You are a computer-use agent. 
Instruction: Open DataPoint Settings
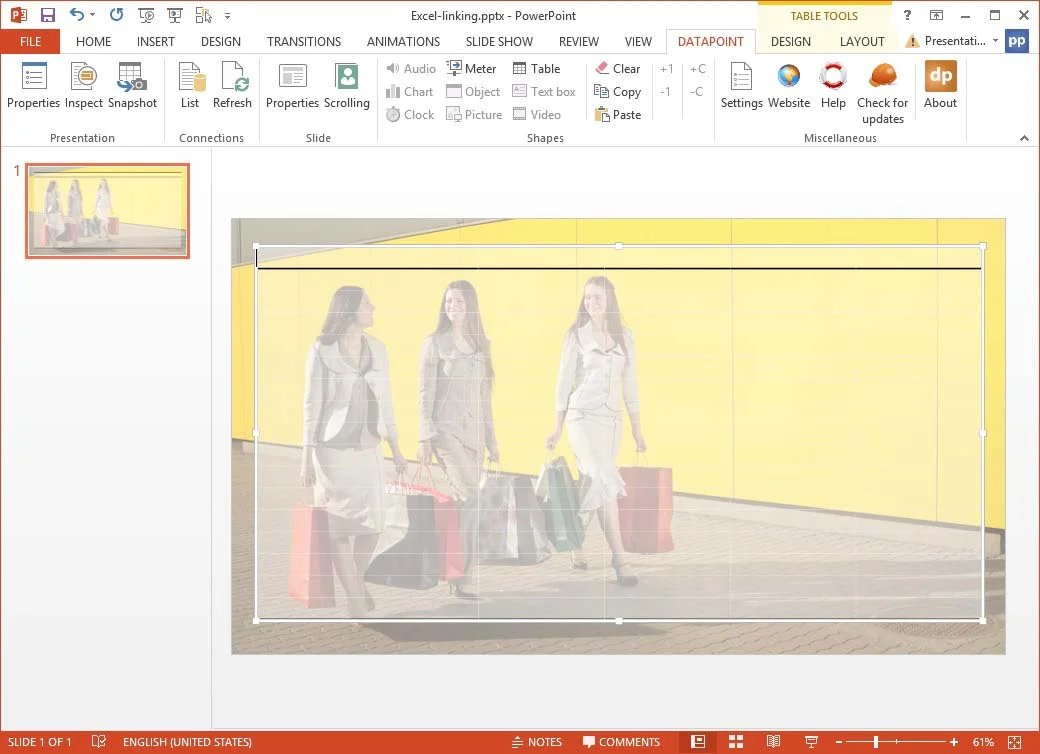[x=741, y=86]
